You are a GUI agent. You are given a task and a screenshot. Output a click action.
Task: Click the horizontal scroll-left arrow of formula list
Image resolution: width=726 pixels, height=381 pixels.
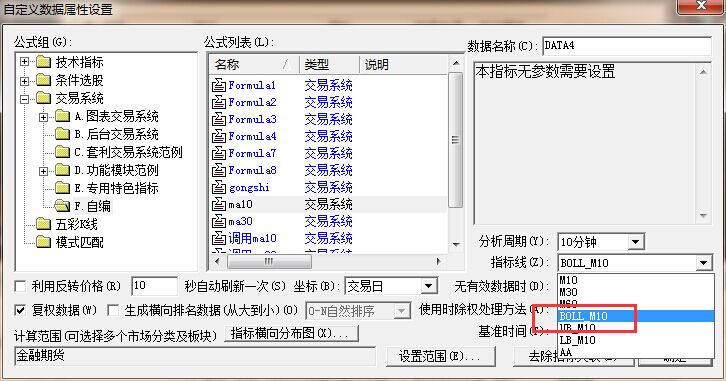(x=218, y=262)
